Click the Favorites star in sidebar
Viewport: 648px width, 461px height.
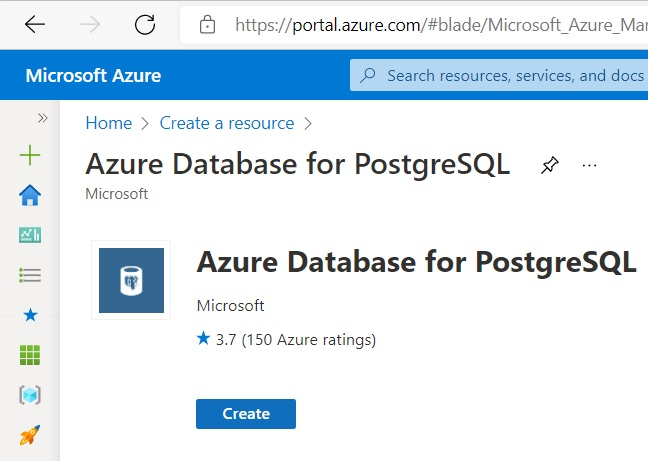tap(30, 315)
